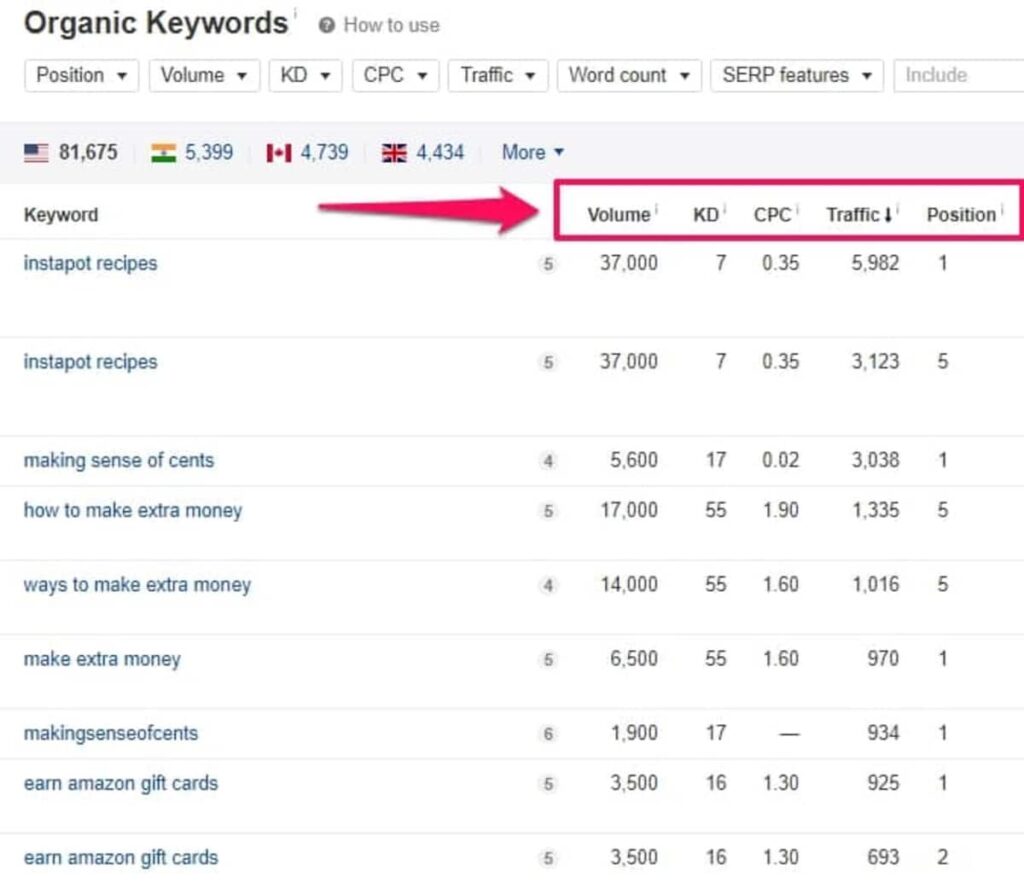Viewport: 1024px width, 893px height.
Task: Sort by the CPC column header
Action: coord(772,215)
